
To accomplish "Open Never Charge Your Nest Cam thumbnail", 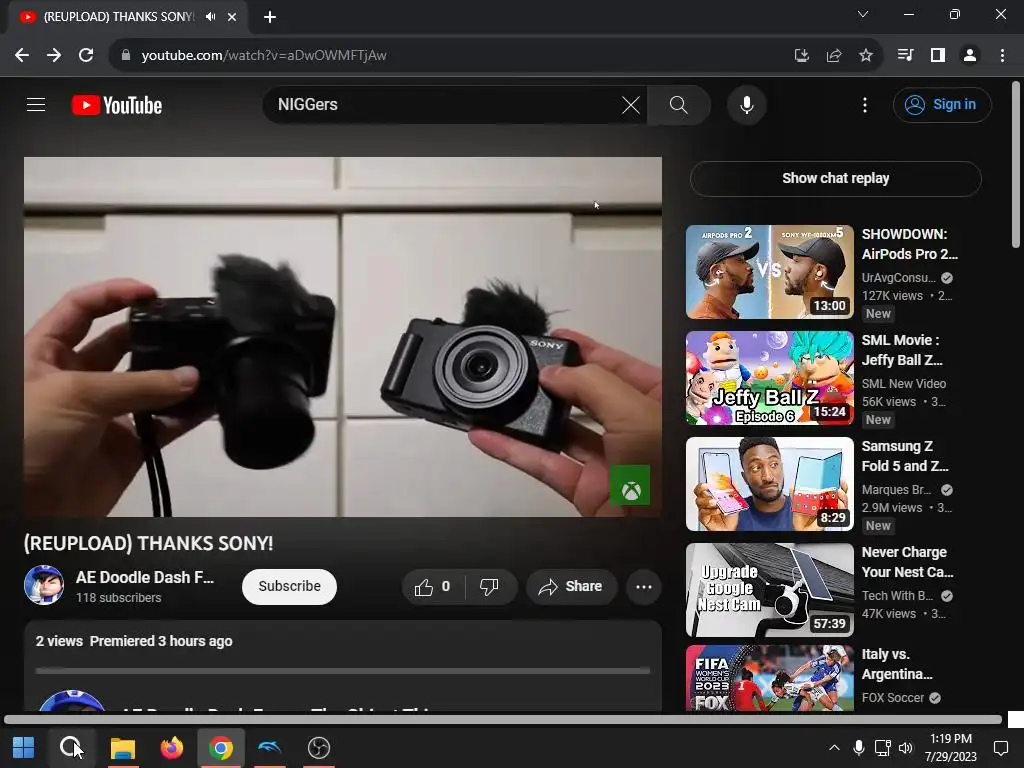I will (769, 590).
